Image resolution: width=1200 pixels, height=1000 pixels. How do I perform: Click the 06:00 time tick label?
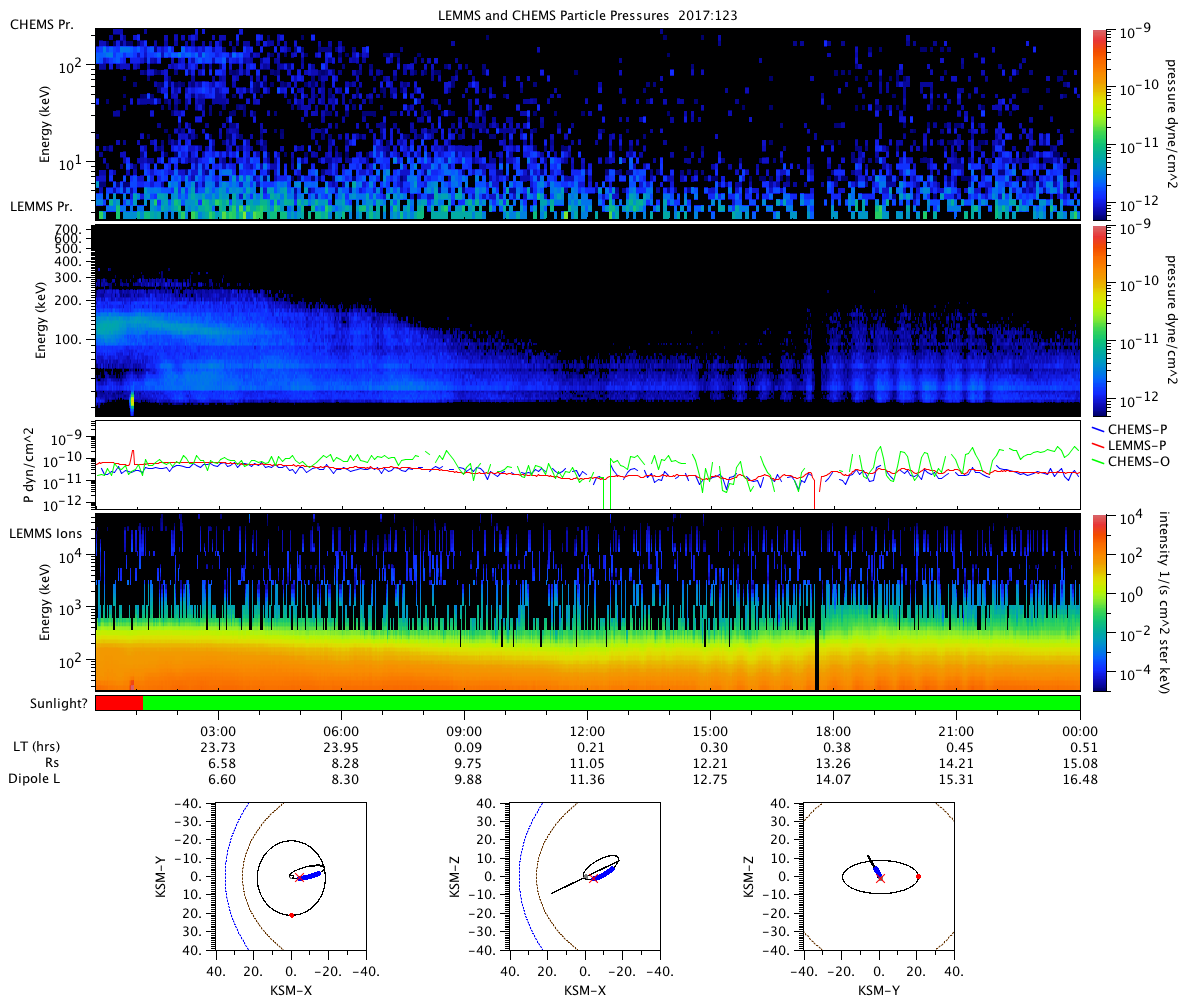click(341, 731)
